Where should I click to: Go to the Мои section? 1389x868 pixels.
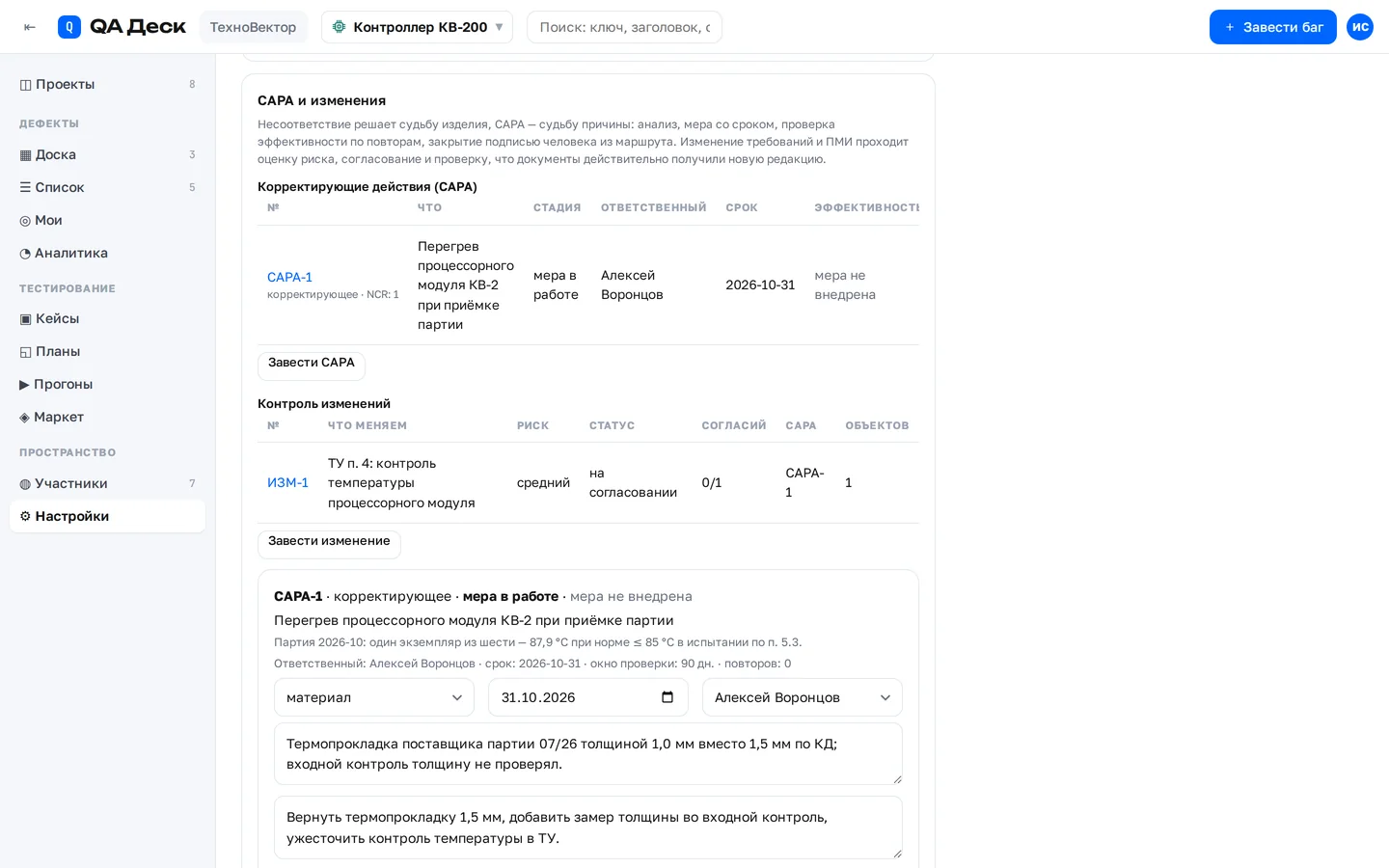click(107, 220)
